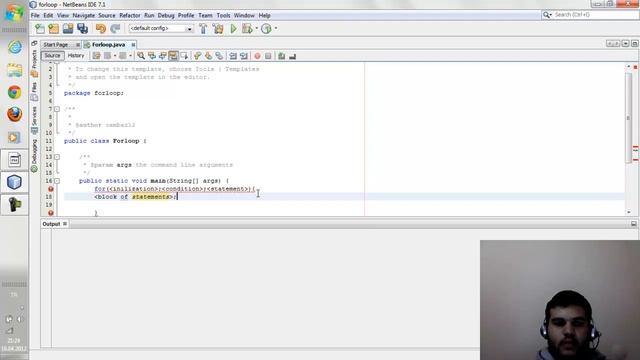The height and width of the screenshot is (360, 640).
Task: Click the New File toolbar icon
Action: tap(40, 29)
